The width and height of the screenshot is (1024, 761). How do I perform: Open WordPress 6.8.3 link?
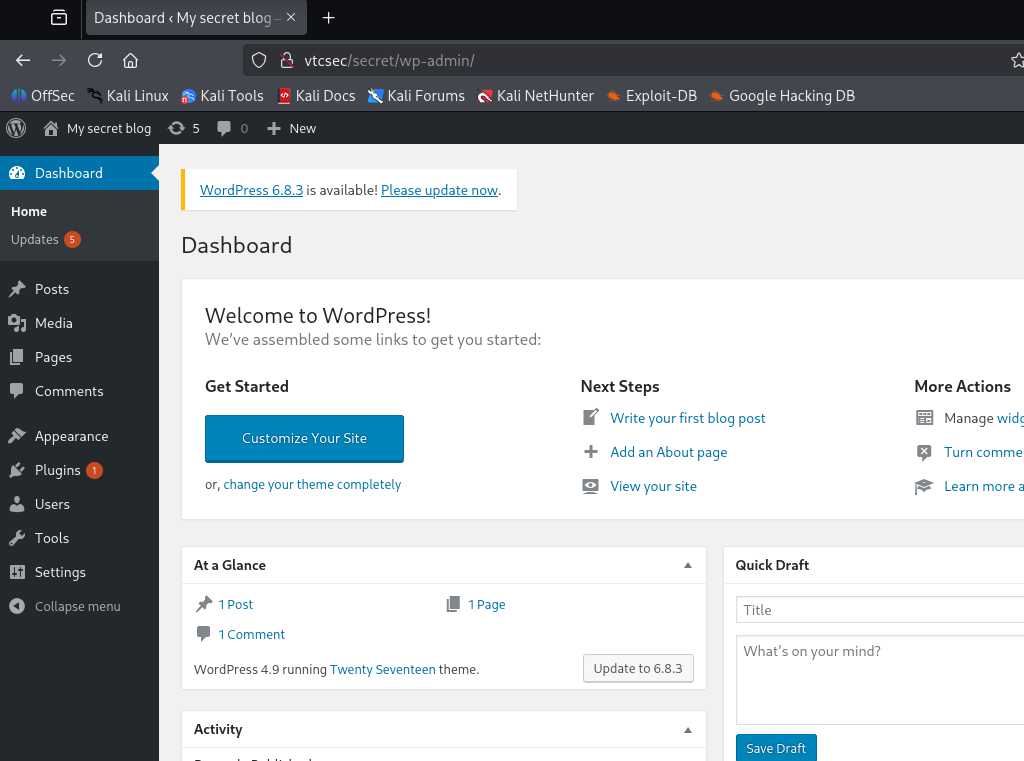click(x=251, y=190)
